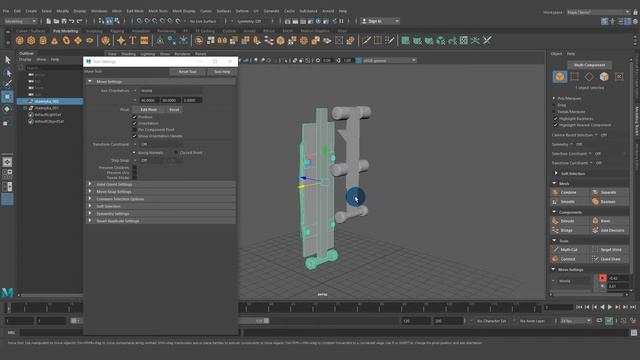
Task: Click the Undo arrow icon in status line
Action: coord(72,21)
